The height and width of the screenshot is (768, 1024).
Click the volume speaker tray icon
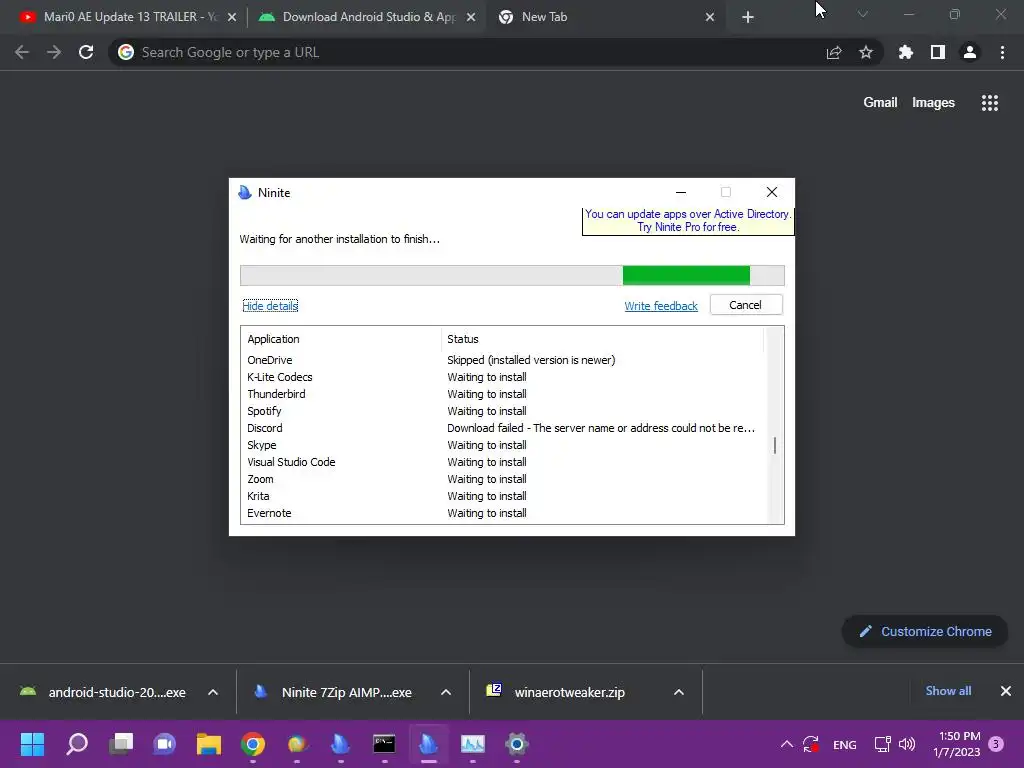tap(906, 744)
